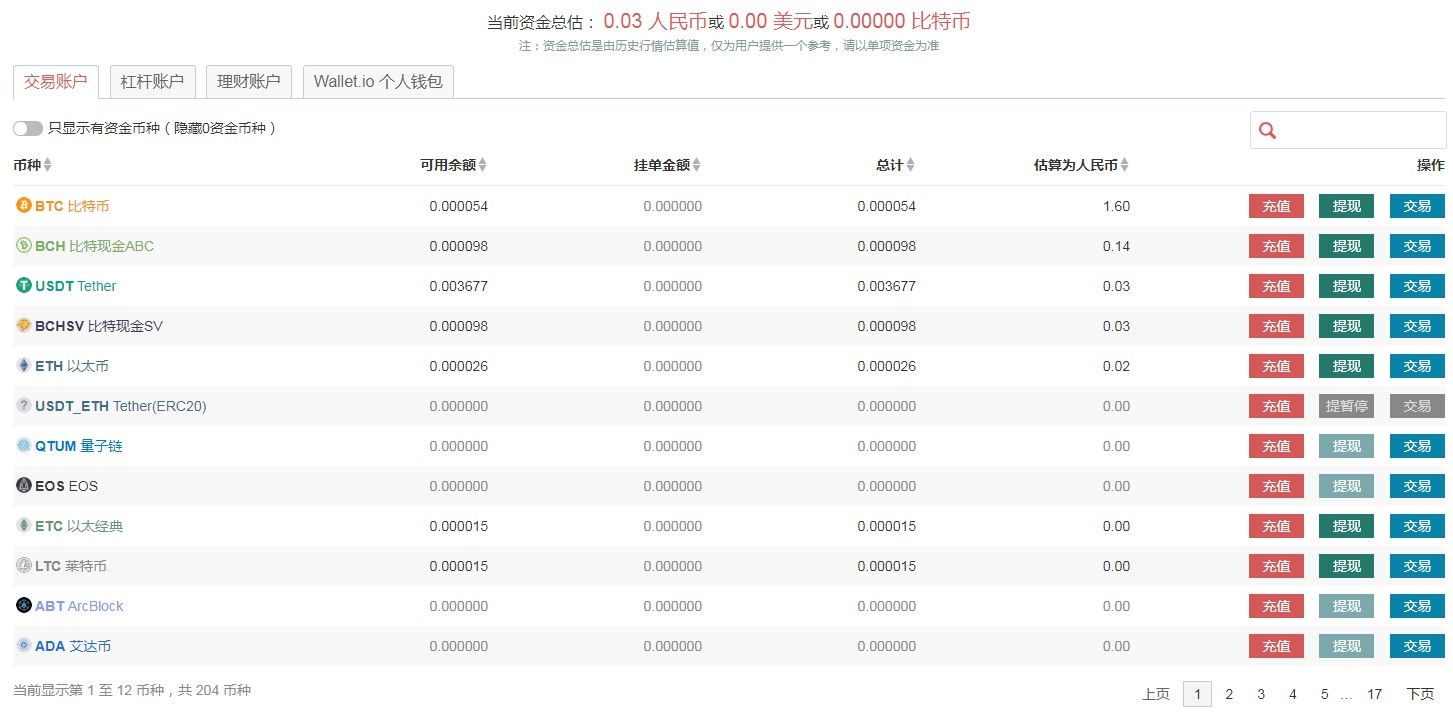Click the 上页 previous page button
1453x713 pixels.
tap(1156, 694)
